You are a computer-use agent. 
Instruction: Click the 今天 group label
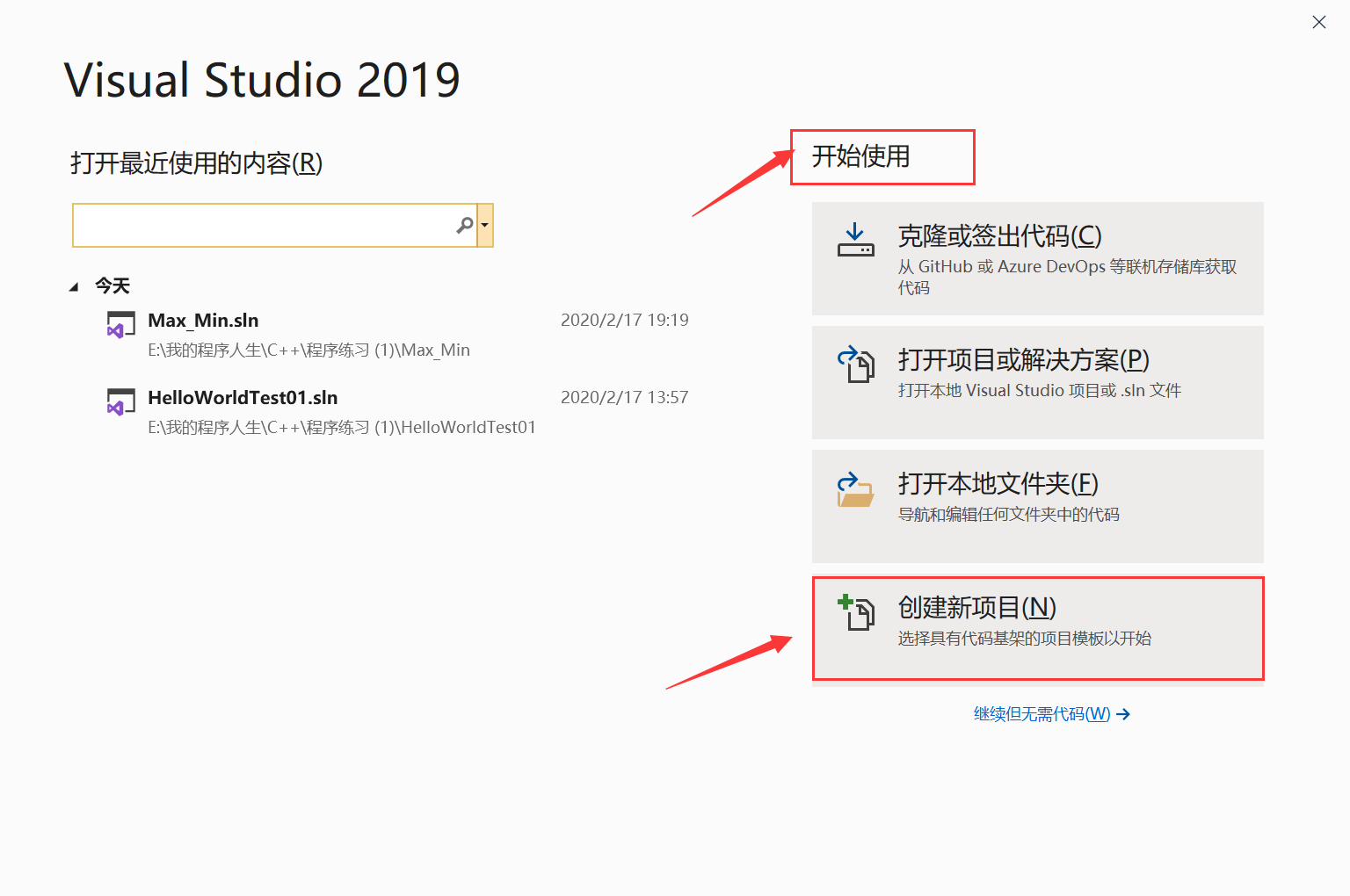pyautogui.click(x=112, y=285)
